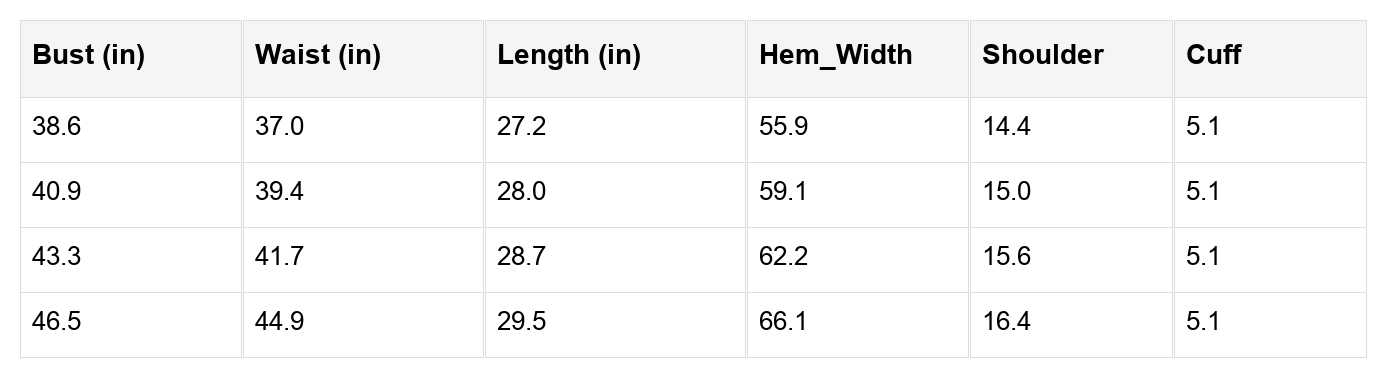Image resolution: width=1386 pixels, height=377 pixels.
Task: Click the bust value 38.6
Action: pos(57,127)
